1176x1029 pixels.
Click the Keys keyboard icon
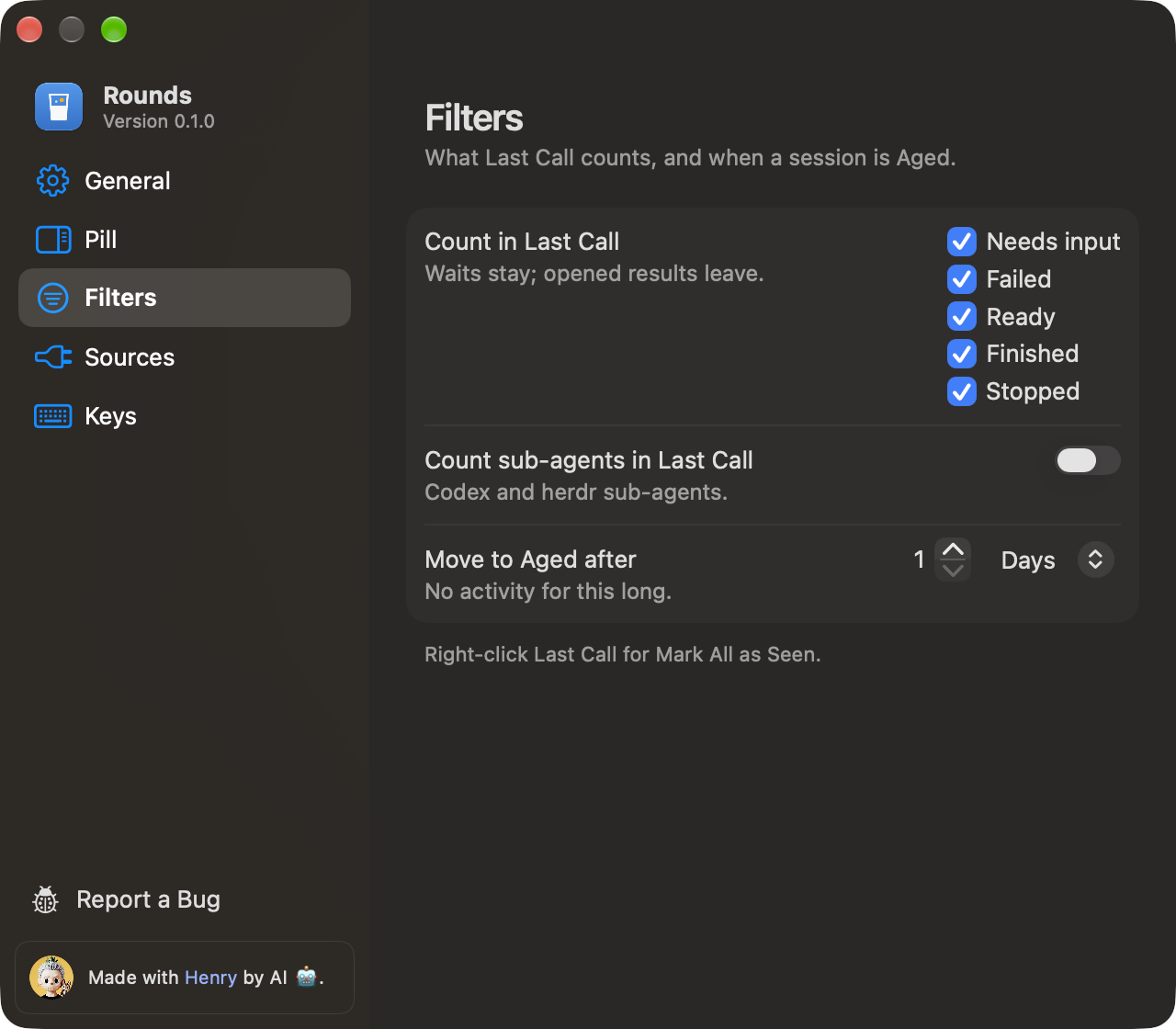(x=53, y=416)
